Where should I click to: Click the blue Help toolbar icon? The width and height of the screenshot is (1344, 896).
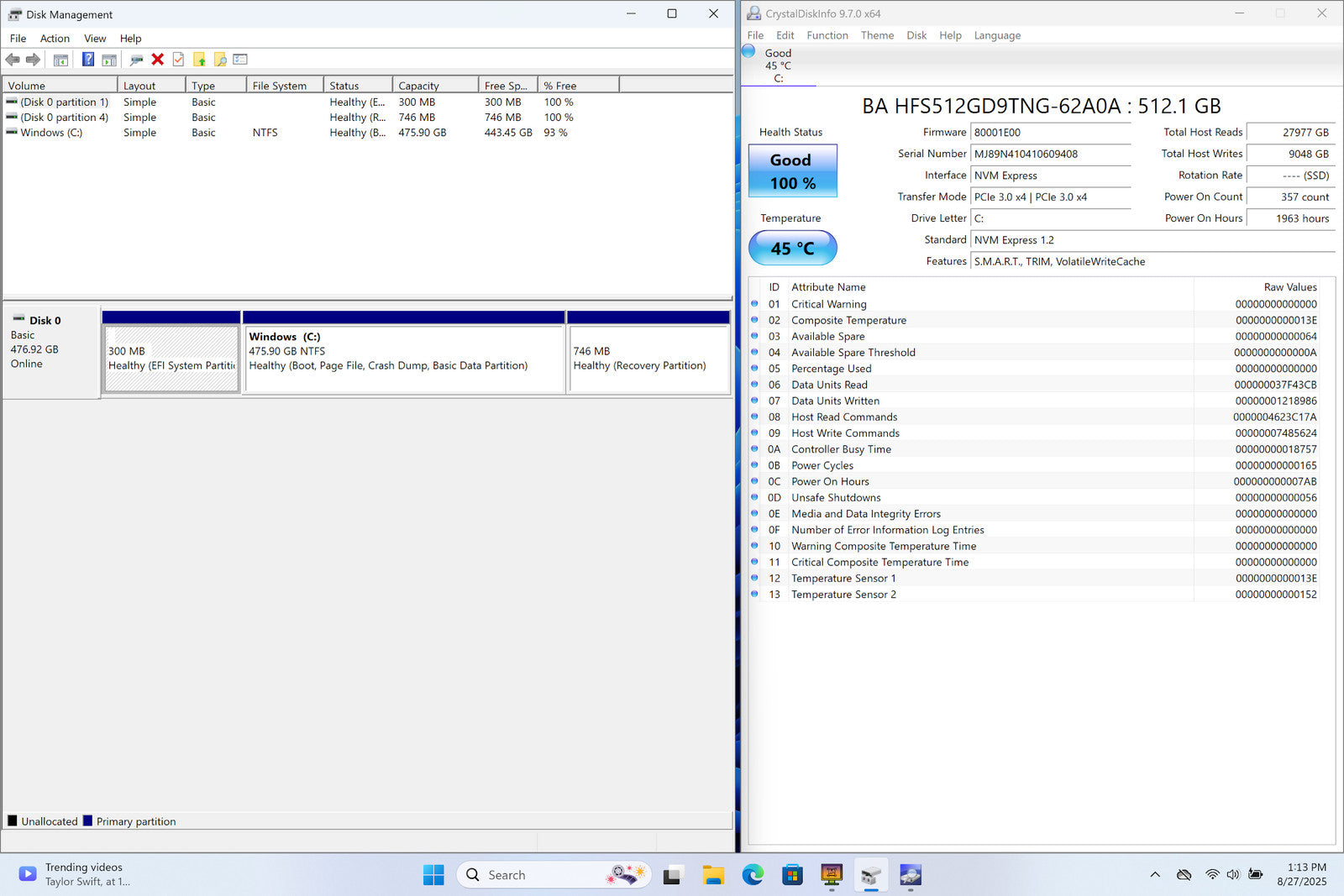(87, 60)
